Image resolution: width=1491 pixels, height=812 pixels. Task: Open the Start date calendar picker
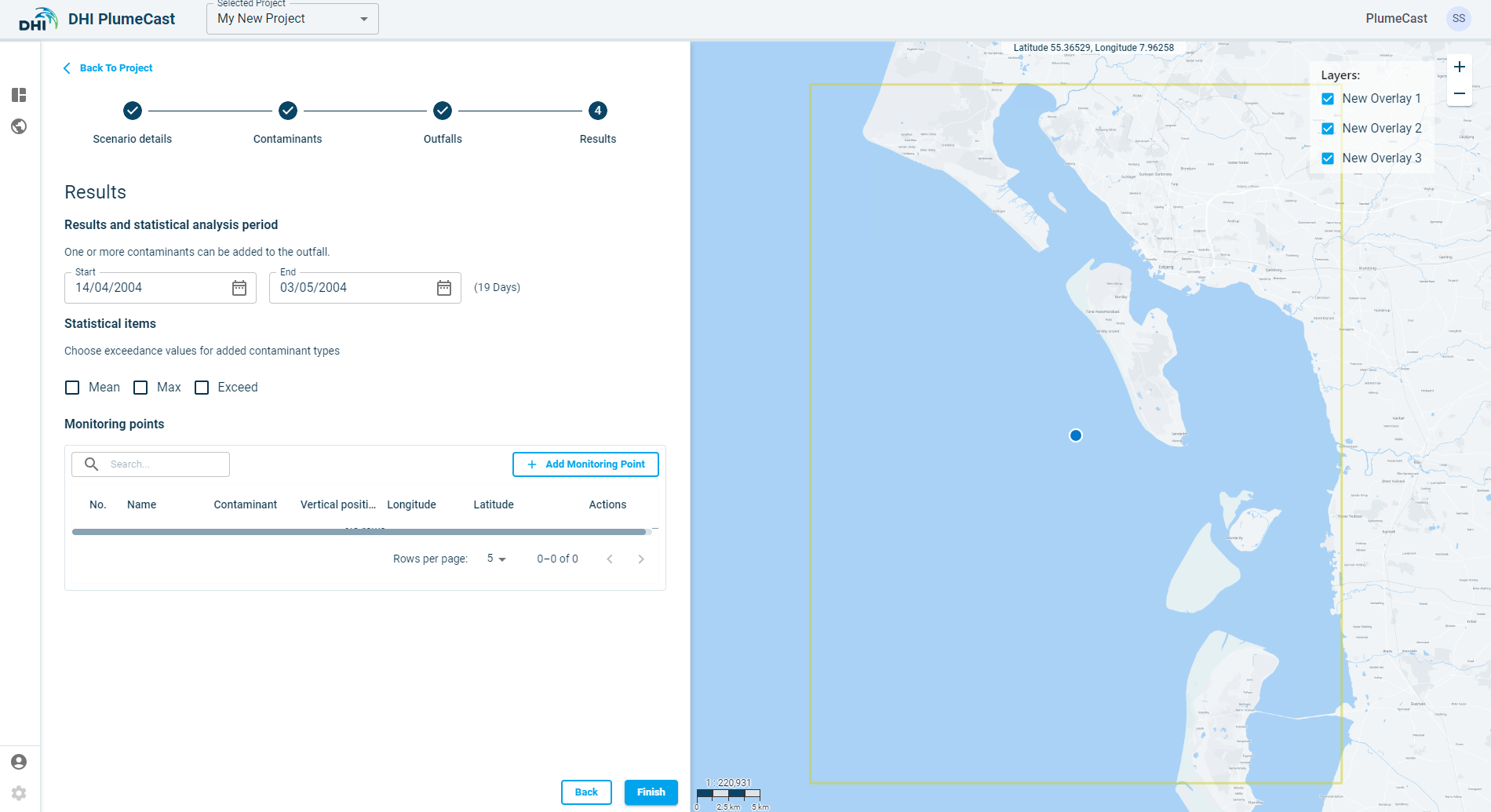tap(239, 288)
